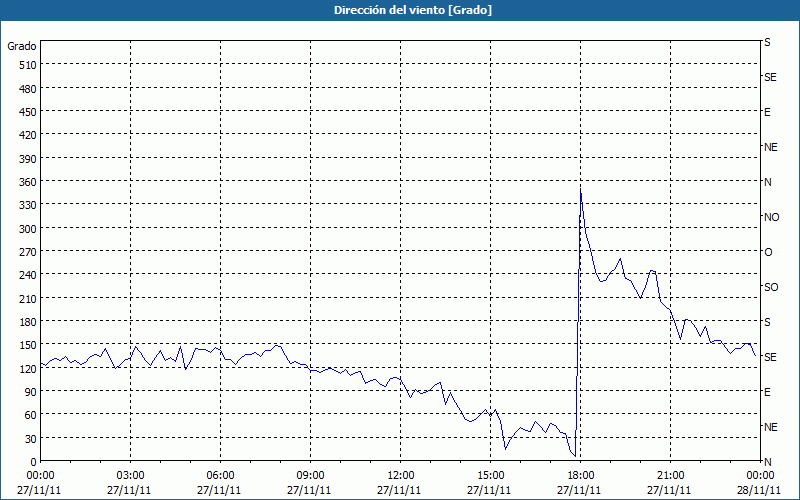Click the wind direction peak near 18:00
The image size is (800, 500).
tap(581, 190)
